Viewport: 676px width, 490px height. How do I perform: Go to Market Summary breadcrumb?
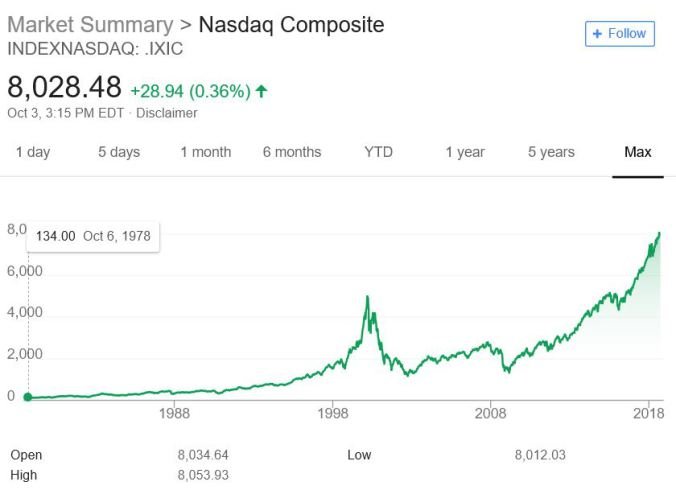coord(90,25)
